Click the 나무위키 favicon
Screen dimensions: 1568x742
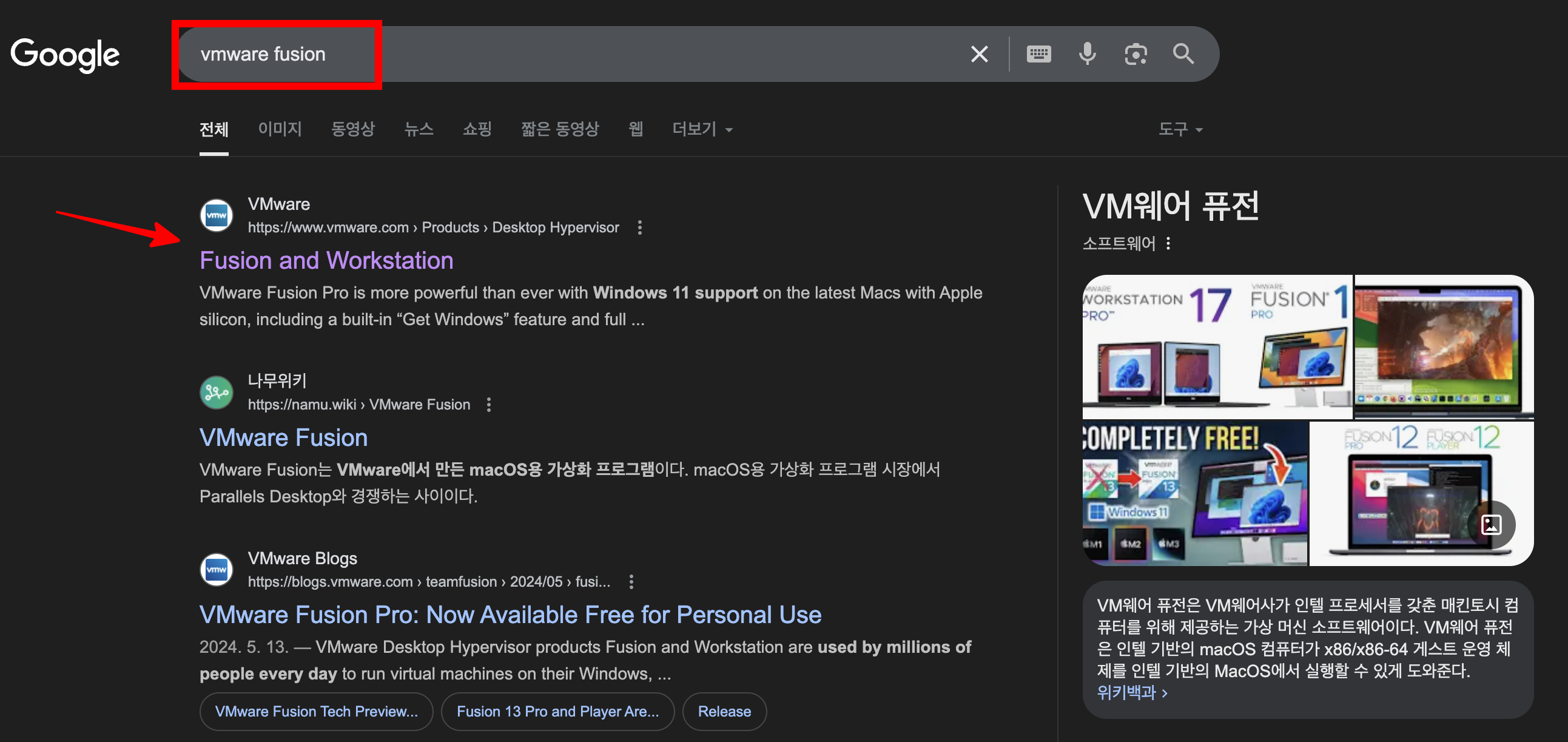217,393
